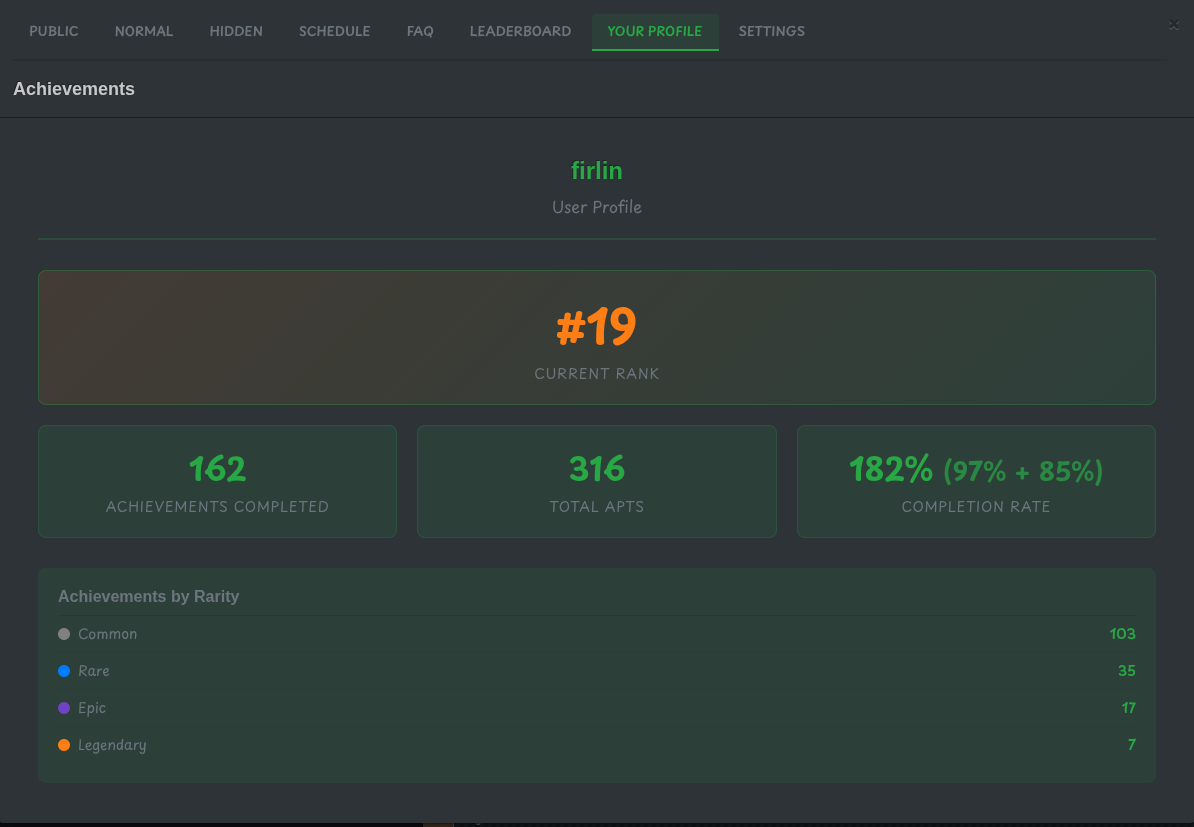Click the Common count 103
The image size is (1194, 827).
pos(1122,634)
